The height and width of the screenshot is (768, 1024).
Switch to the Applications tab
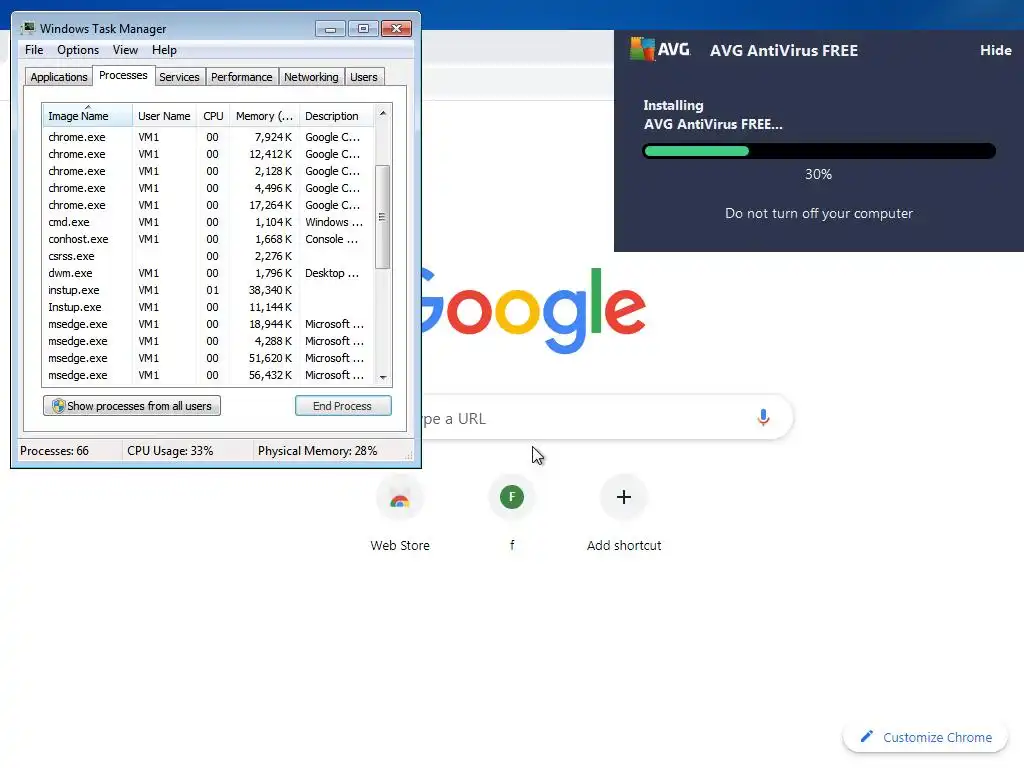(x=59, y=77)
